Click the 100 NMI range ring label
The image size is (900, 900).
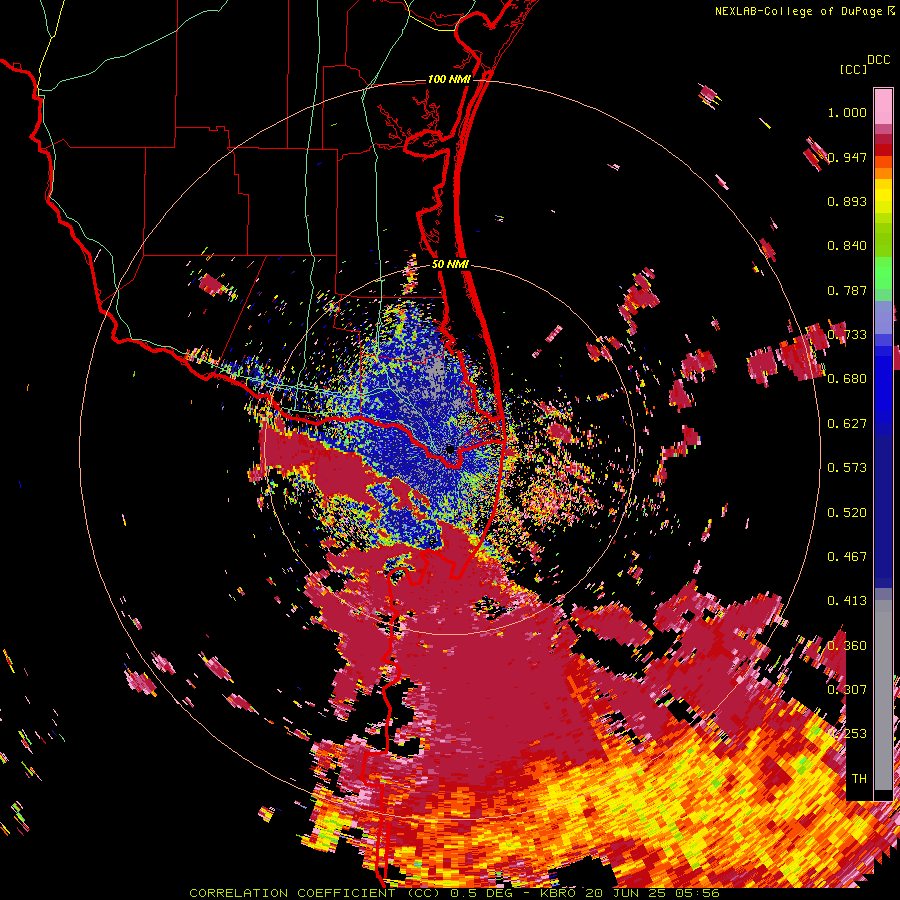point(449,79)
